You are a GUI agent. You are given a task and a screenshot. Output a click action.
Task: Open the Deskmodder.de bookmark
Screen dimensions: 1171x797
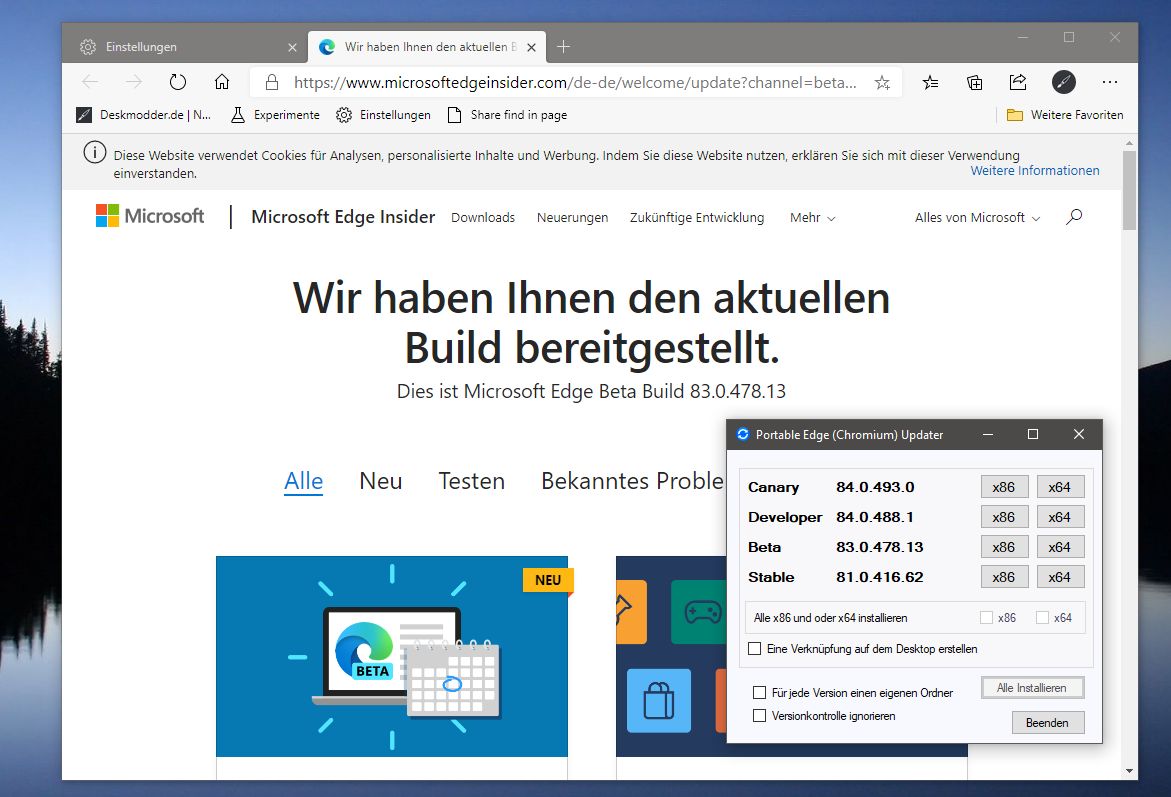tap(143, 115)
